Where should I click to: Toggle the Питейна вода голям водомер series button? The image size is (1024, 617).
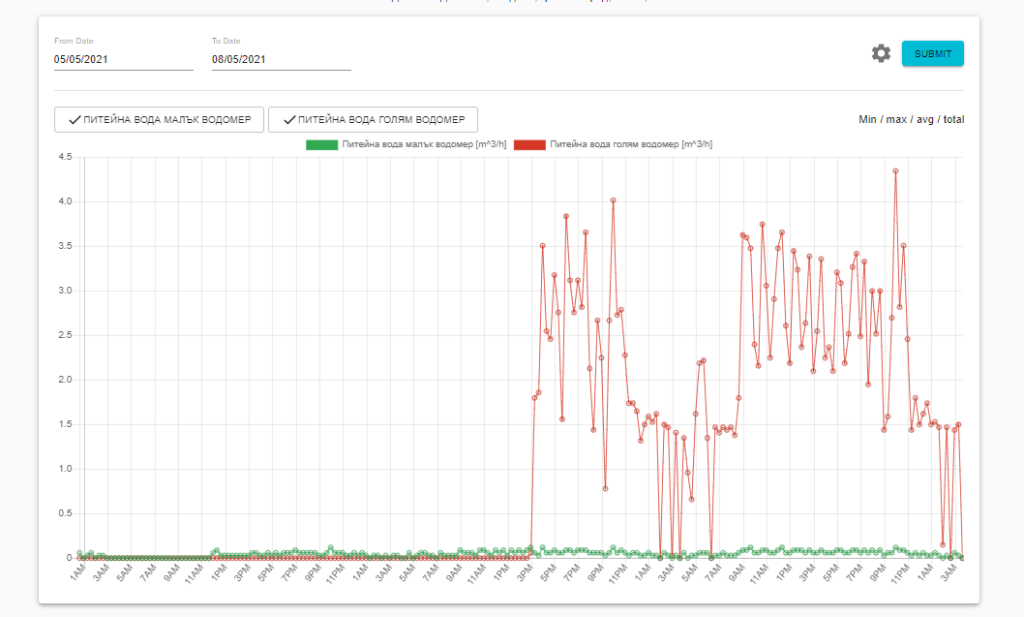pos(373,119)
